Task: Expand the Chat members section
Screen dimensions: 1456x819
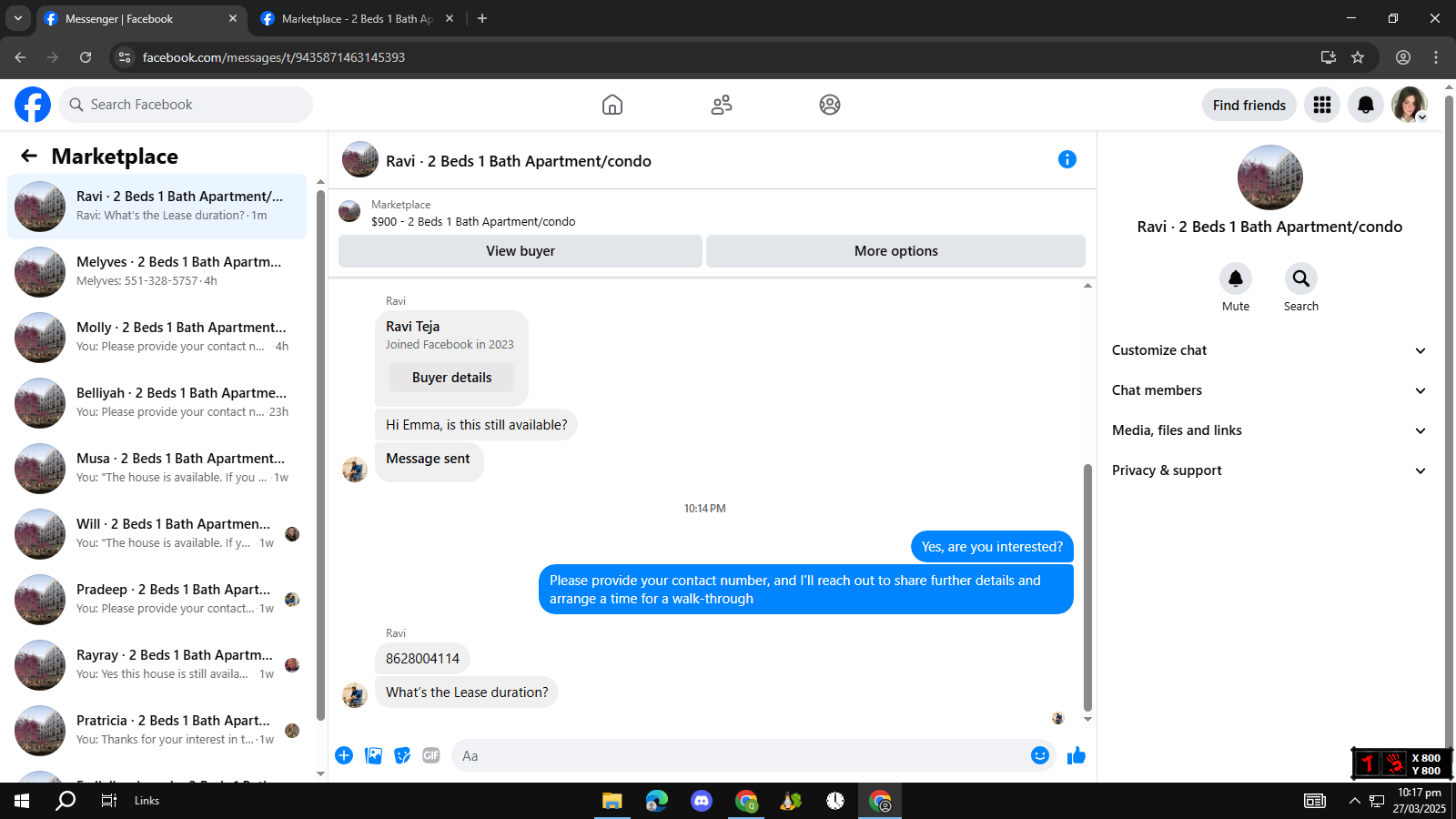Action: [x=1269, y=390]
